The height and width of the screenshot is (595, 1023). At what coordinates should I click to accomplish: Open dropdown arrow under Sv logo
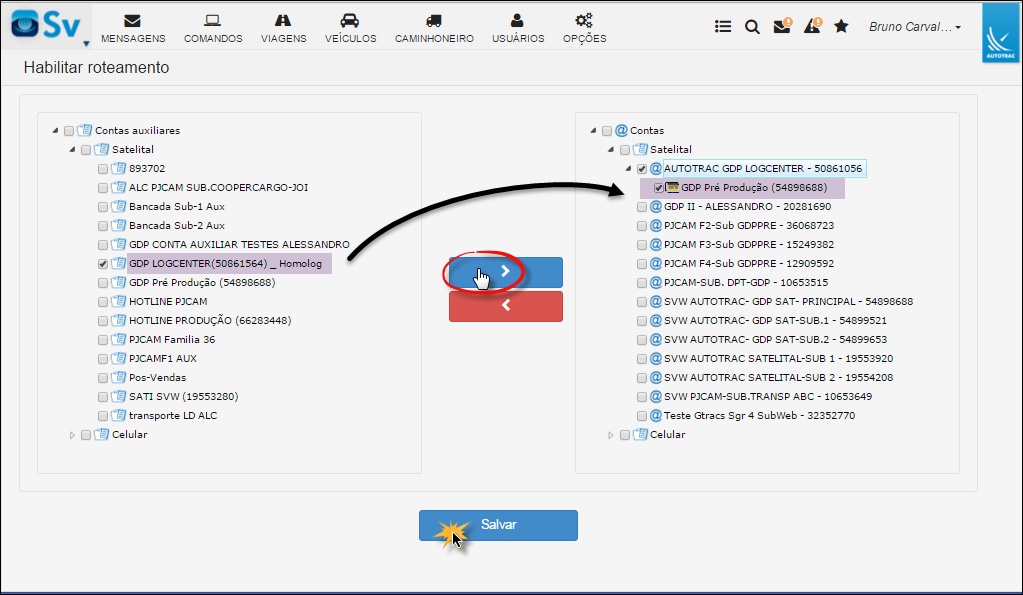click(85, 44)
